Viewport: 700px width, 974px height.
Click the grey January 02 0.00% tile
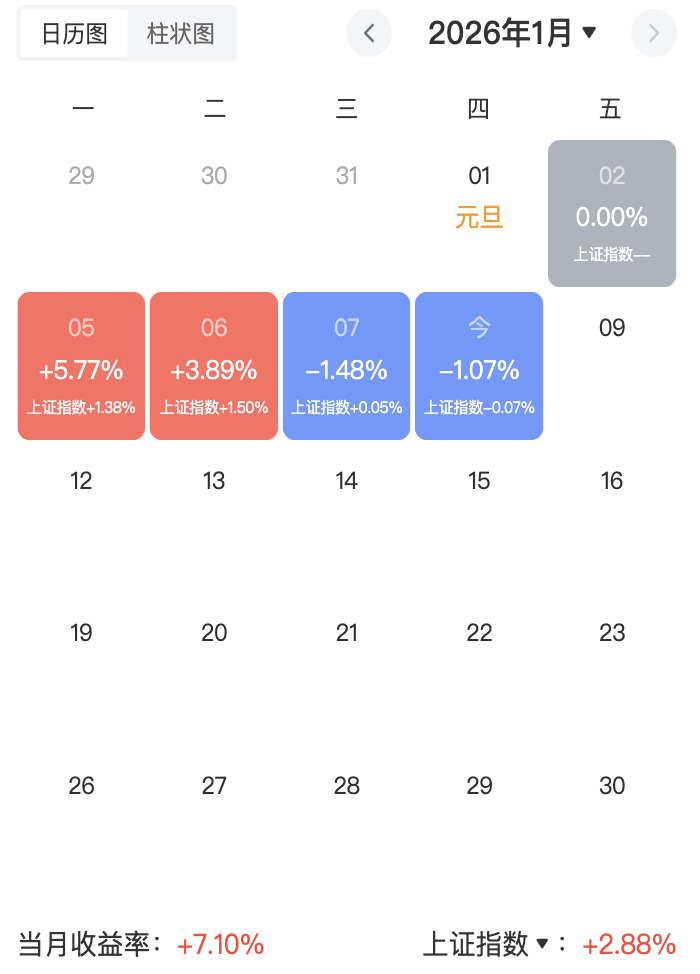(x=612, y=214)
